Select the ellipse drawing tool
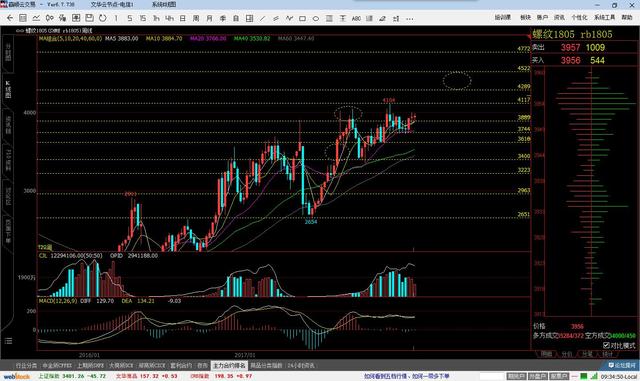Screen dimensions: 640x381 click(x=316, y=18)
